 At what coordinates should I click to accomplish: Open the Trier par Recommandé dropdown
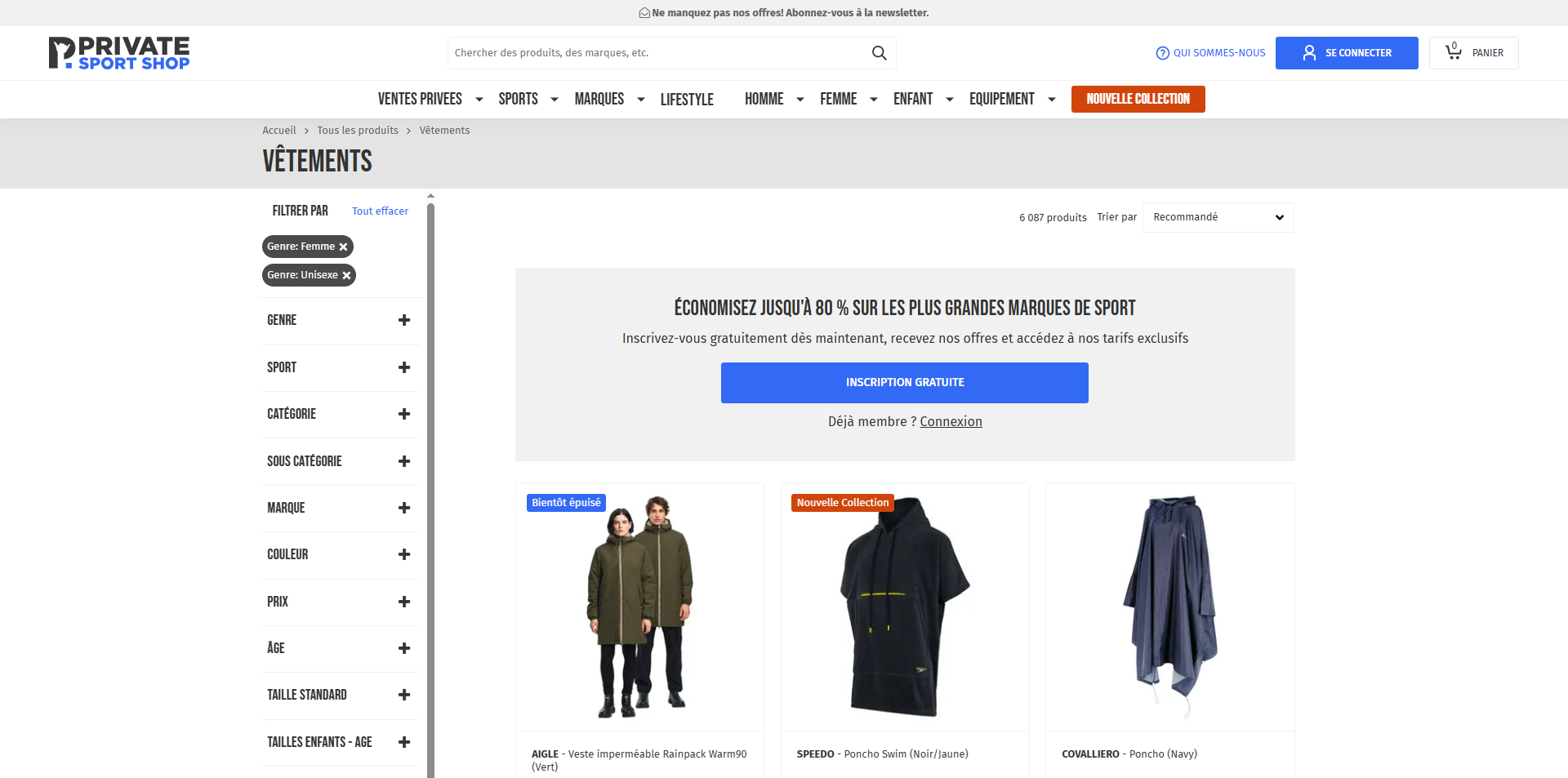coord(1218,217)
